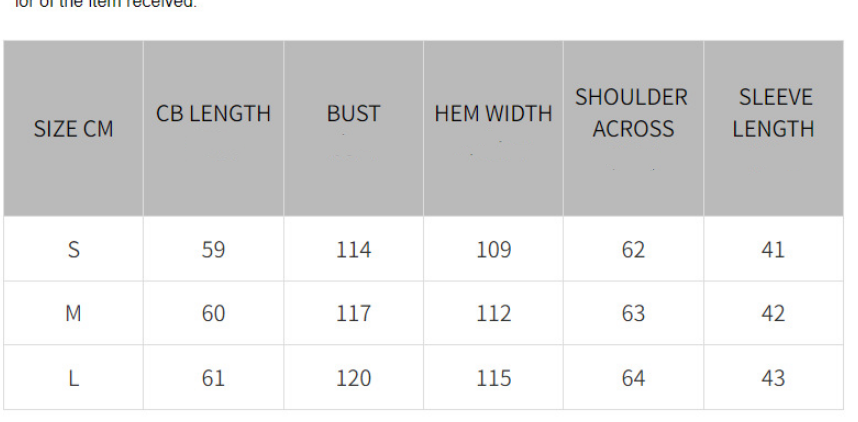Click the bust value 120
The height and width of the screenshot is (422, 858).
pyautogui.click(x=353, y=378)
